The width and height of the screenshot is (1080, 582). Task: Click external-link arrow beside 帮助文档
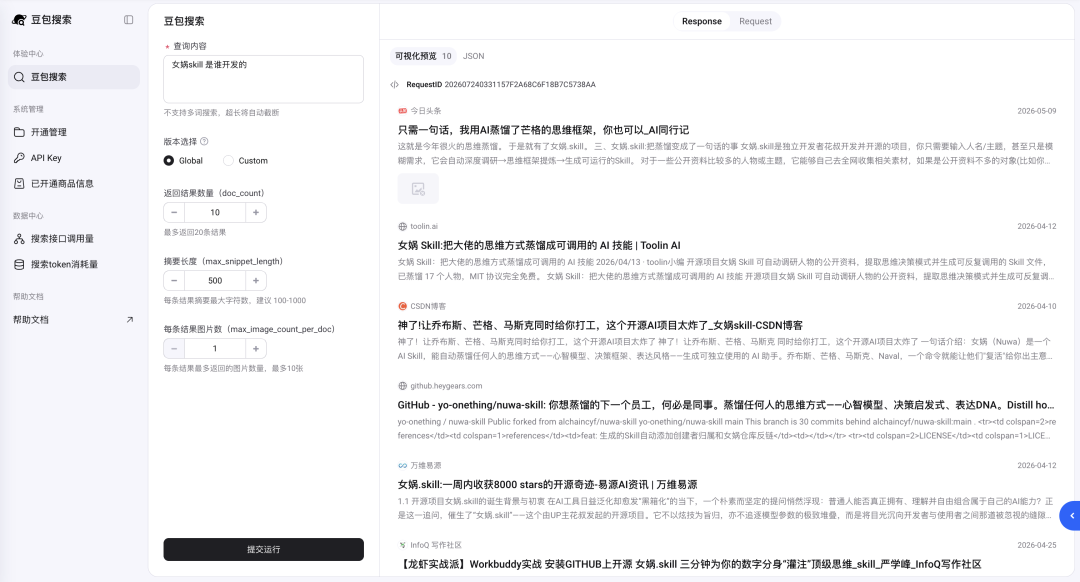[x=129, y=320]
